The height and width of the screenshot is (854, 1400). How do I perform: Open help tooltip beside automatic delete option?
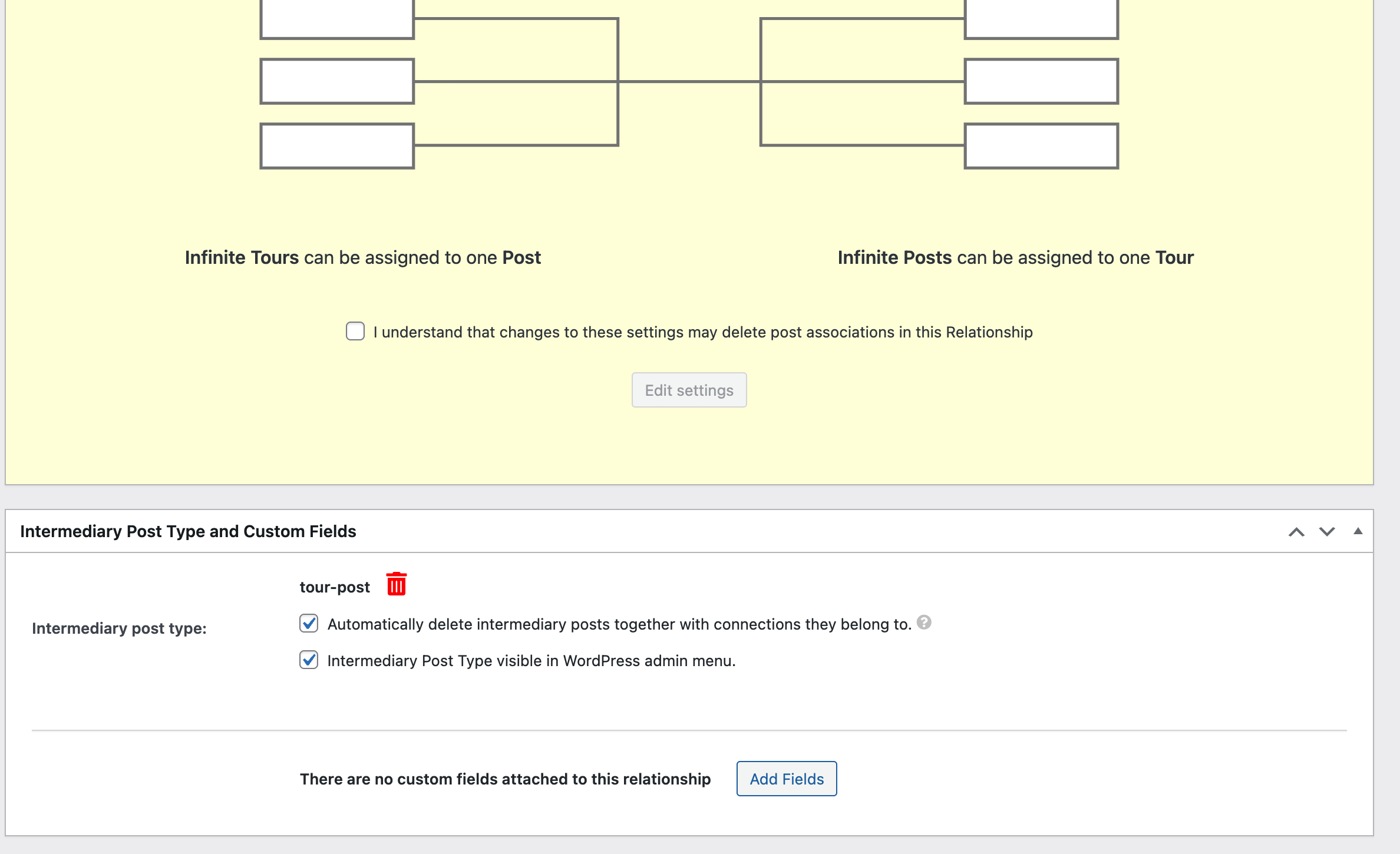pyautogui.click(x=924, y=623)
